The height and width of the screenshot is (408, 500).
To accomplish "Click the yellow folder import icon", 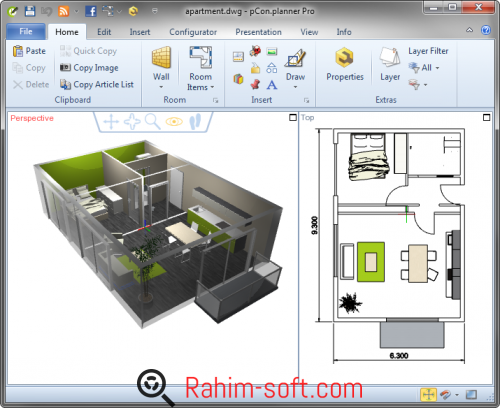I will [255, 68].
